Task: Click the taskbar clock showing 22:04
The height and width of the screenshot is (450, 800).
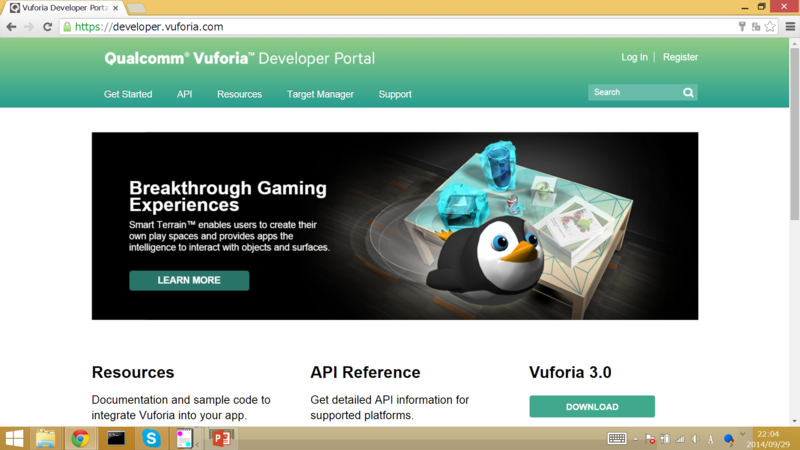Action: 768,439
